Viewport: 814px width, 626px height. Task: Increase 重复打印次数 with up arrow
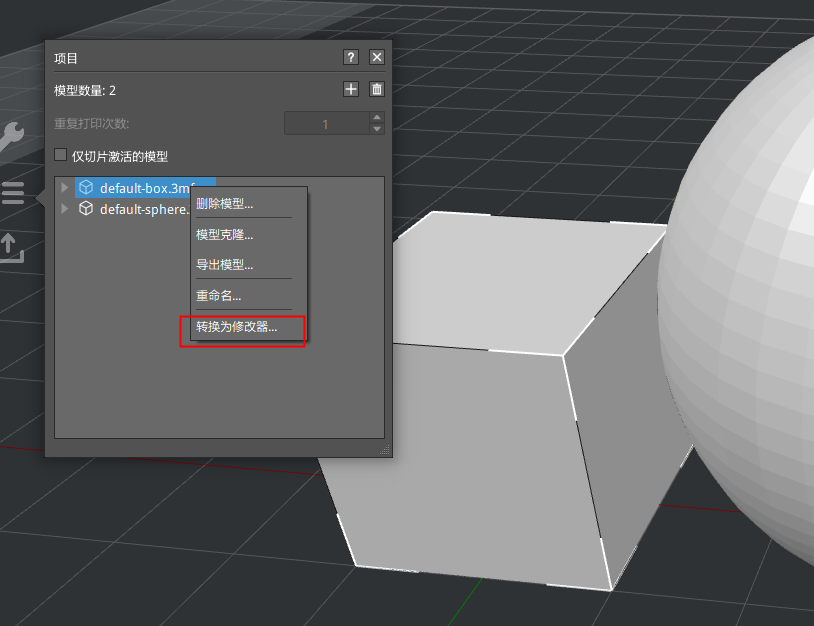point(377,117)
